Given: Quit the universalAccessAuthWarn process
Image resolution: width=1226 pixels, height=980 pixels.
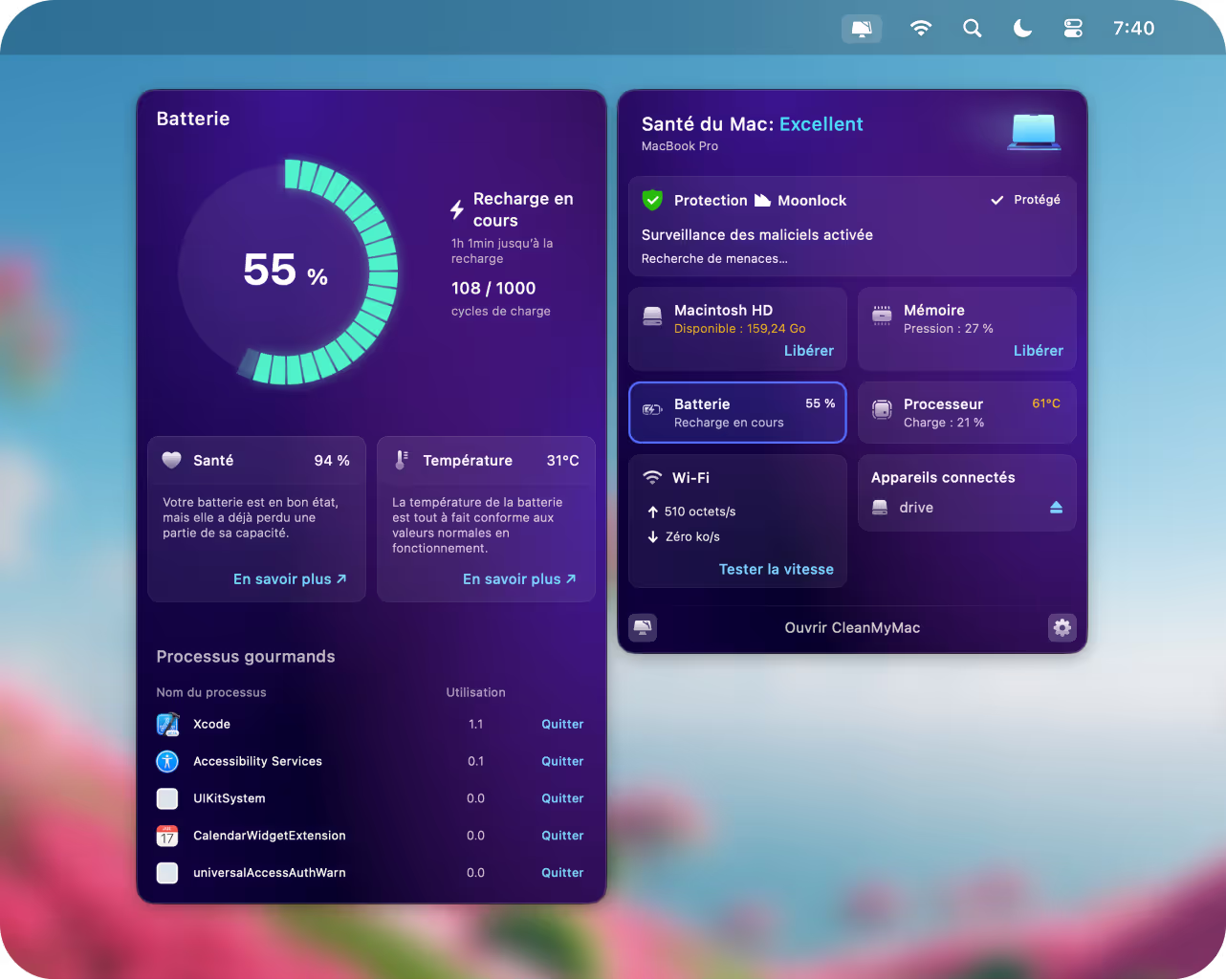Looking at the screenshot, I should [x=562, y=873].
